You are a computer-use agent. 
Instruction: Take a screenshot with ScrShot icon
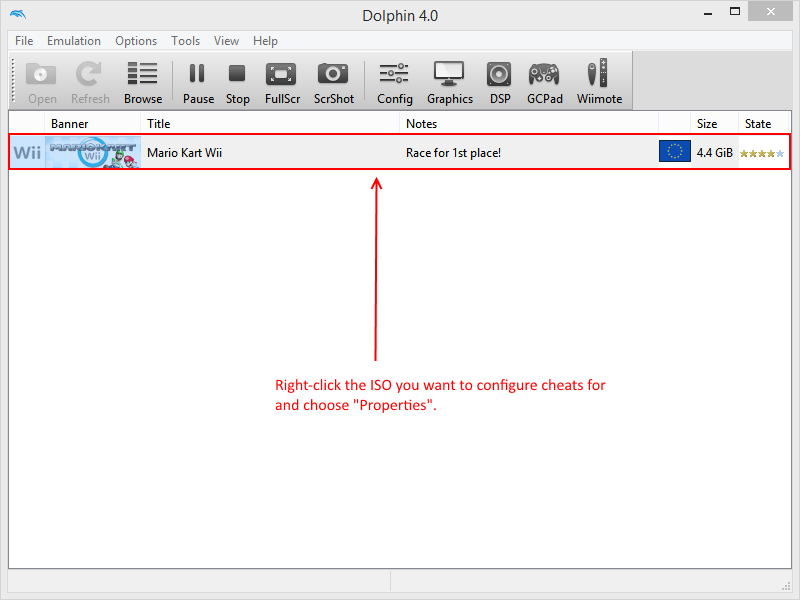[333, 82]
